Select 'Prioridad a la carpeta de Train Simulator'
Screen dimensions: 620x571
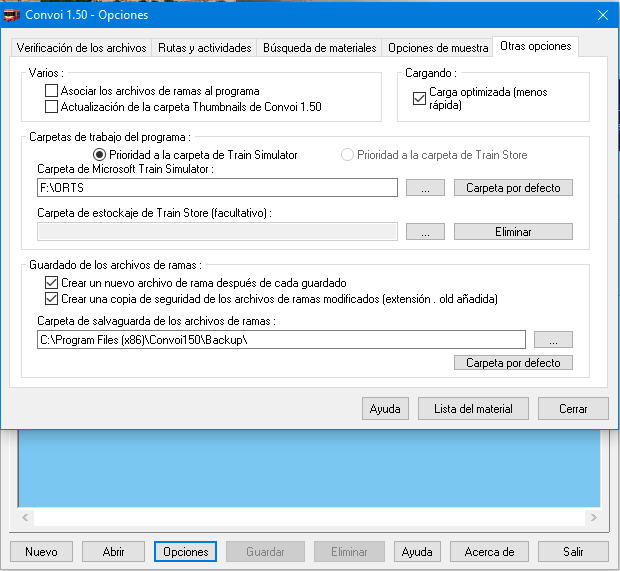click(99, 155)
